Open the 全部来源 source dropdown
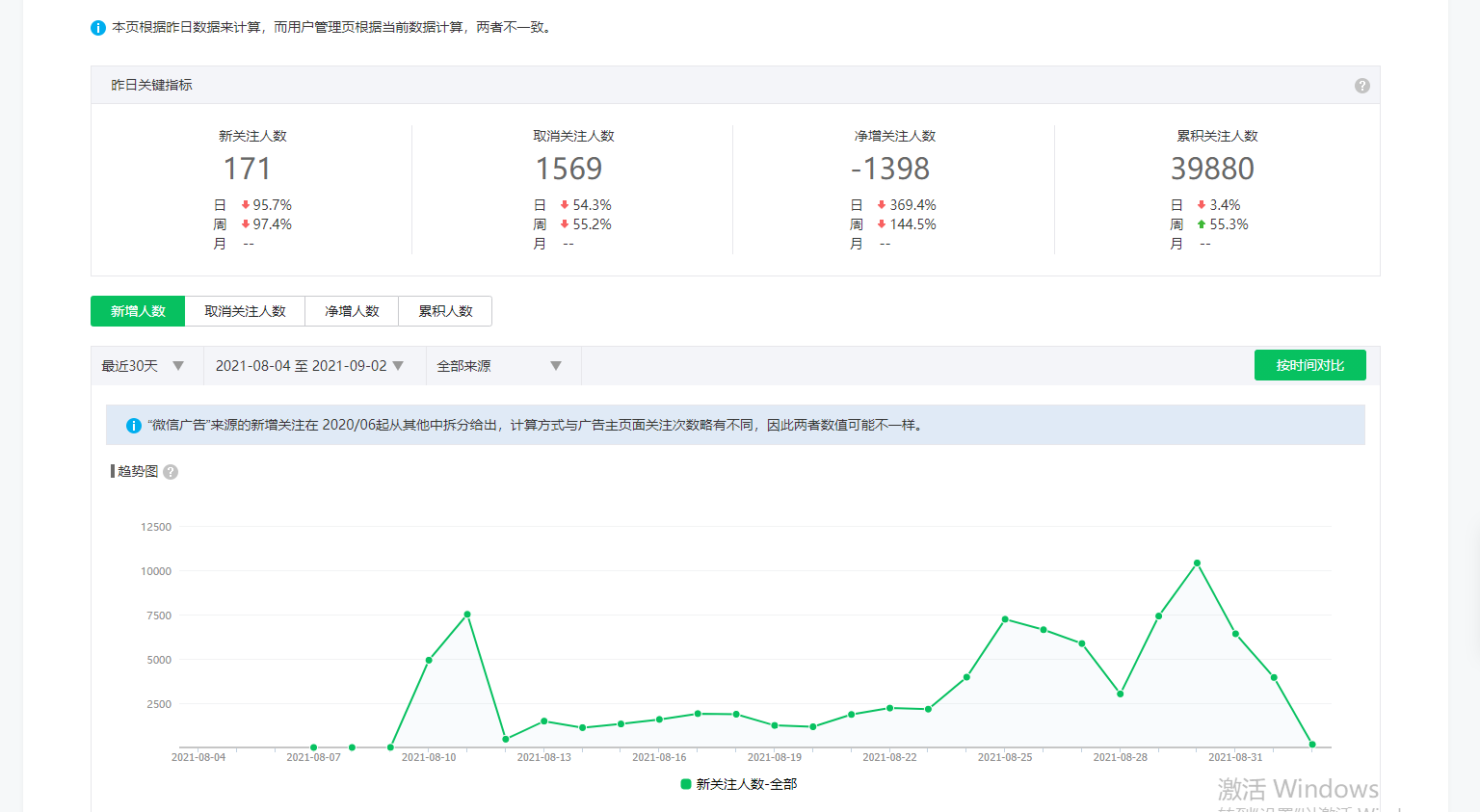The image size is (1480, 812). [499, 366]
